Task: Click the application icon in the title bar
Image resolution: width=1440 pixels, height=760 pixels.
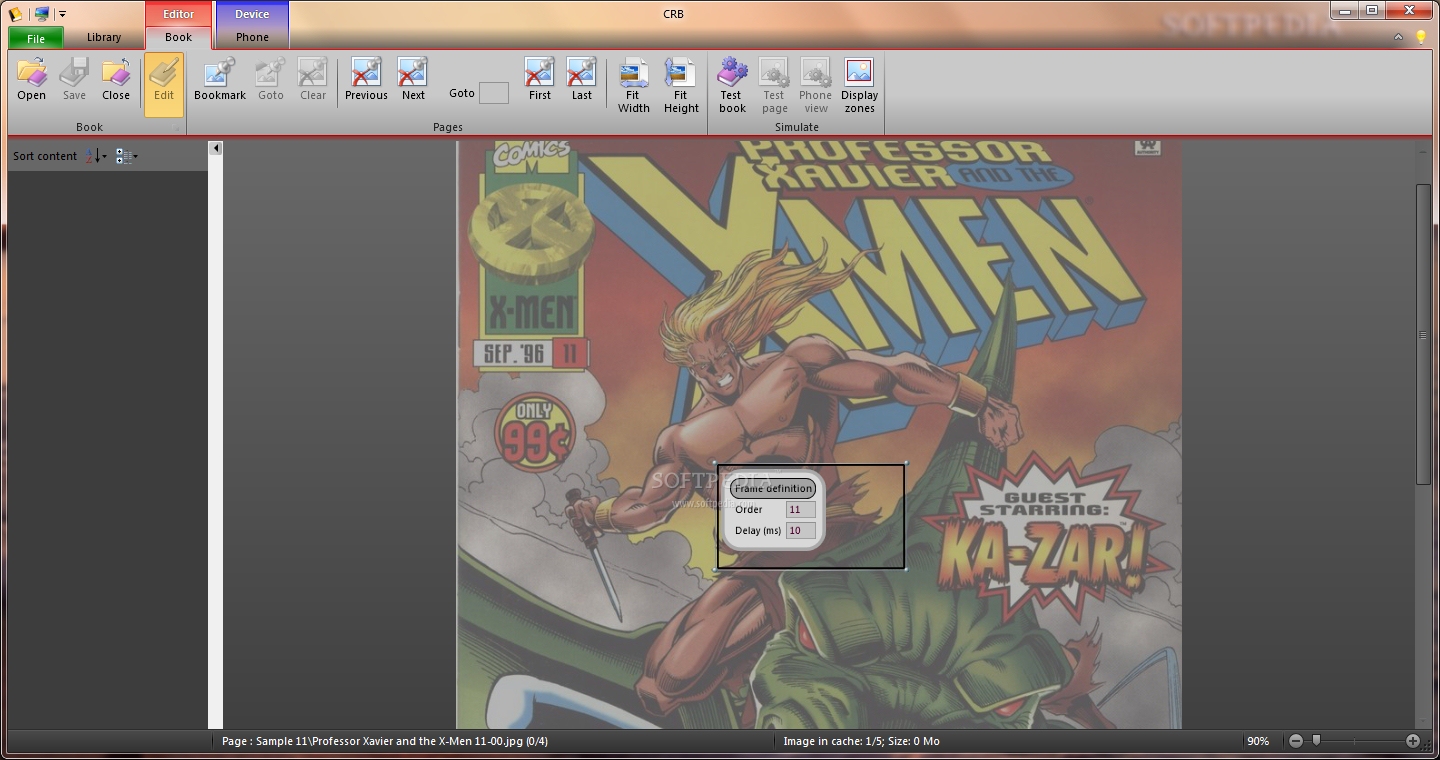Action: coord(15,14)
